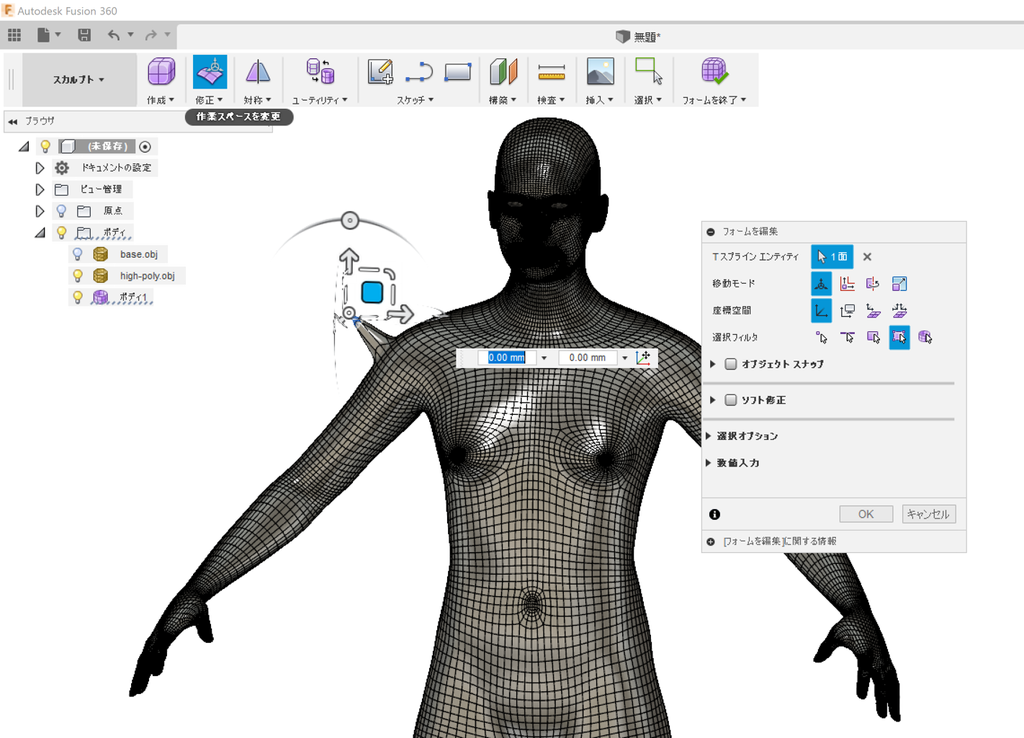Click the Finish Form icon
This screenshot has width=1024, height=738.
pyautogui.click(x=714, y=72)
